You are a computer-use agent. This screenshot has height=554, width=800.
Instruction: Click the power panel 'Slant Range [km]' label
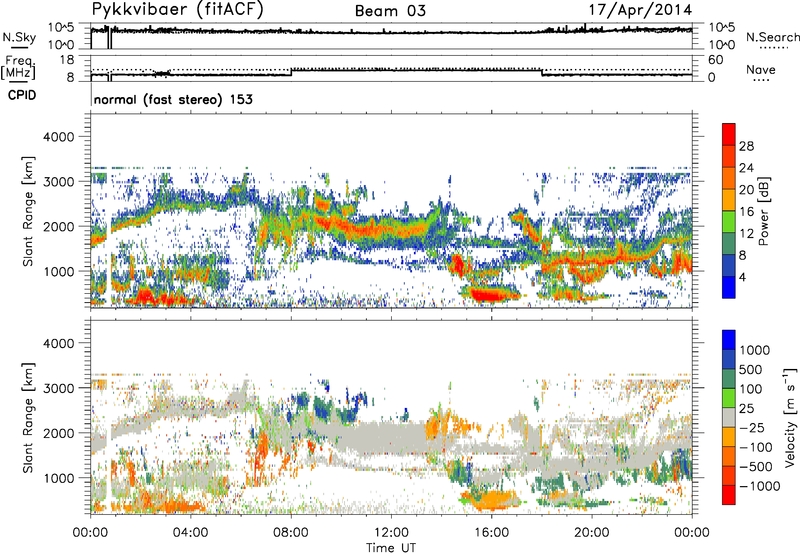point(28,211)
